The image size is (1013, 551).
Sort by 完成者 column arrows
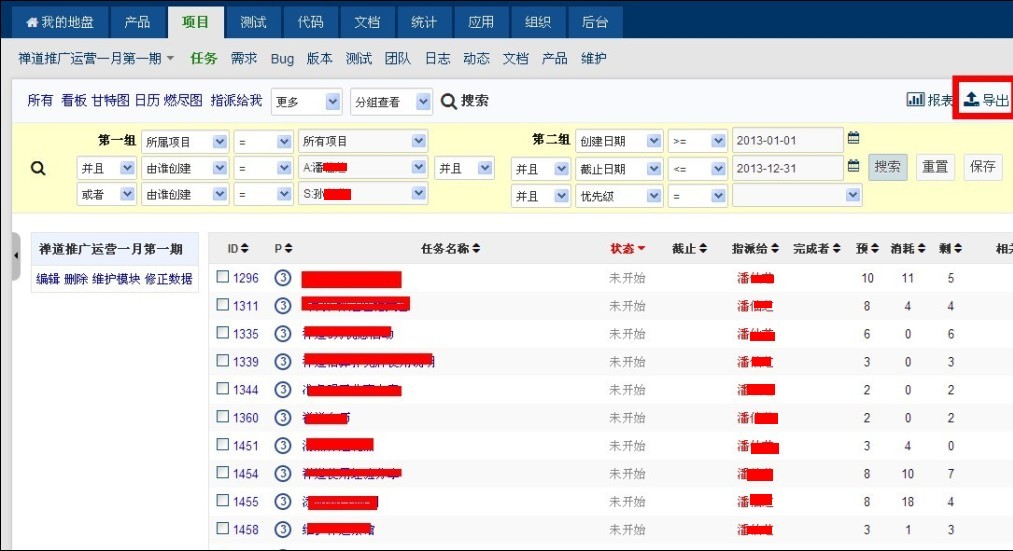point(837,249)
